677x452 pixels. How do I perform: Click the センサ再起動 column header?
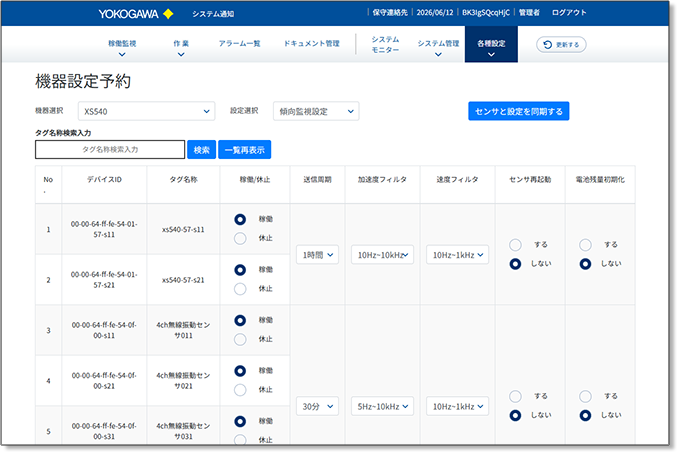[x=530, y=180]
